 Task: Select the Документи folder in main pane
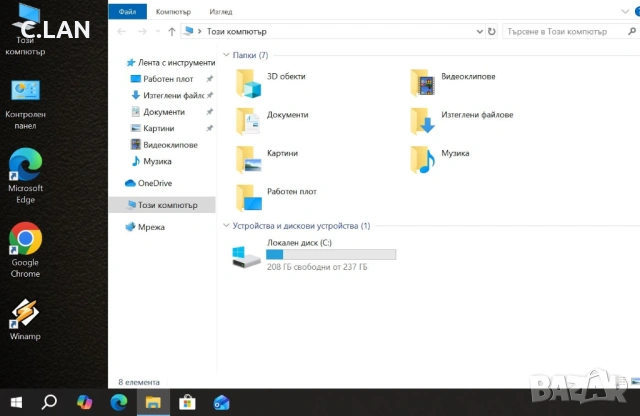tap(272, 121)
